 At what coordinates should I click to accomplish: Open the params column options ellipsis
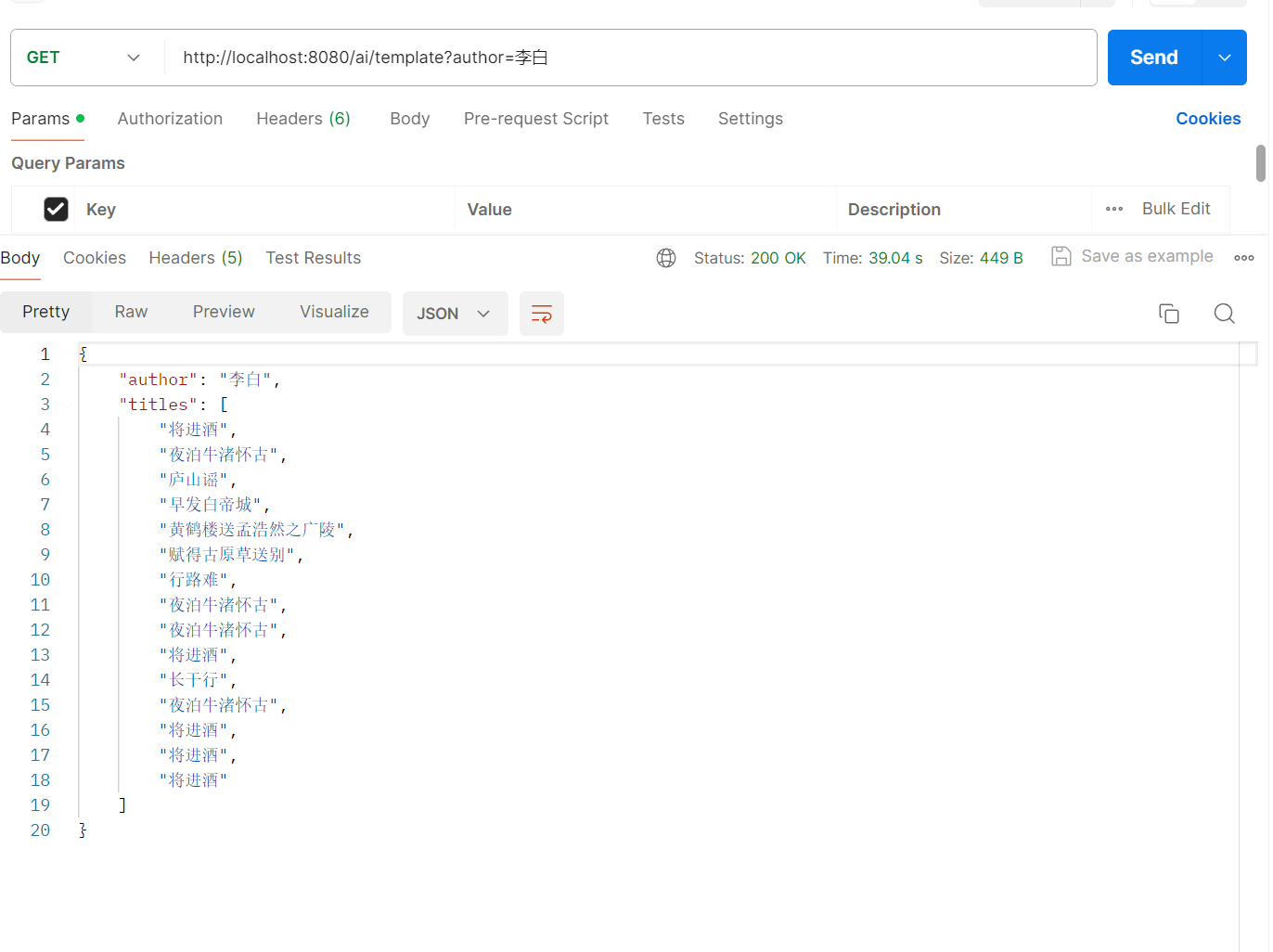point(1114,209)
